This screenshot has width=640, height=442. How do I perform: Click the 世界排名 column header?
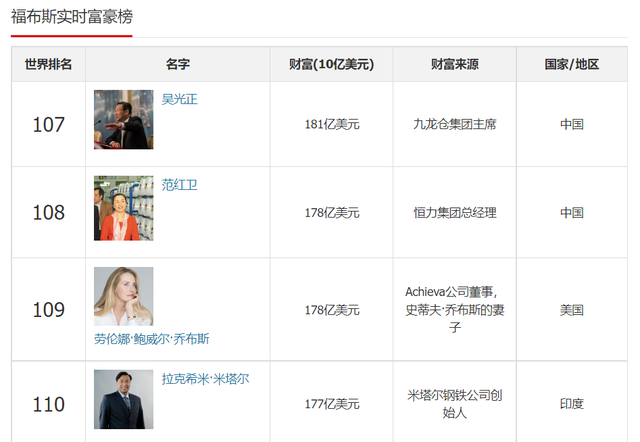coord(48,64)
